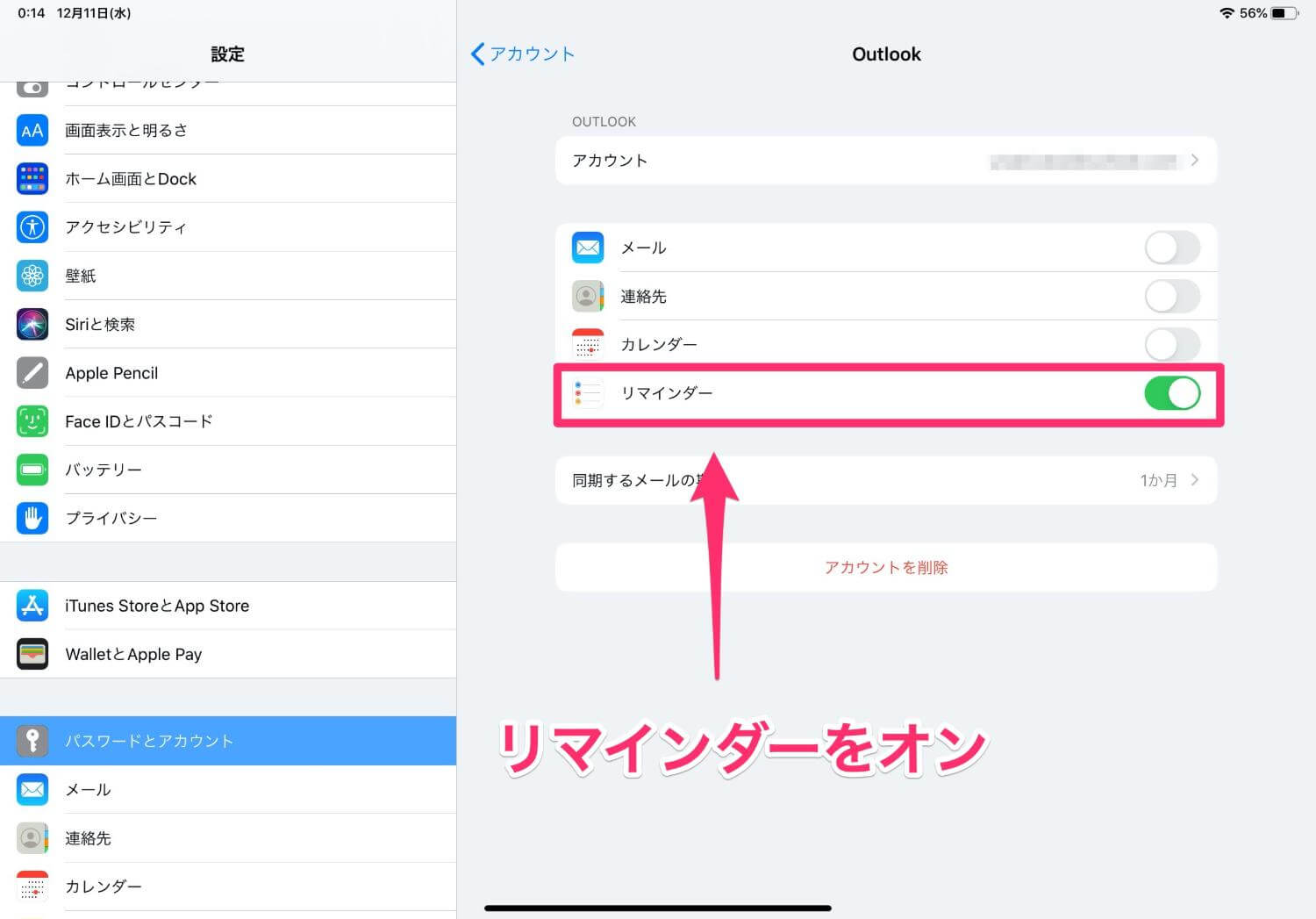Tap the Wallet icon
Viewport: 1316px width, 919px height.
pyautogui.click(x=32, y=654)
